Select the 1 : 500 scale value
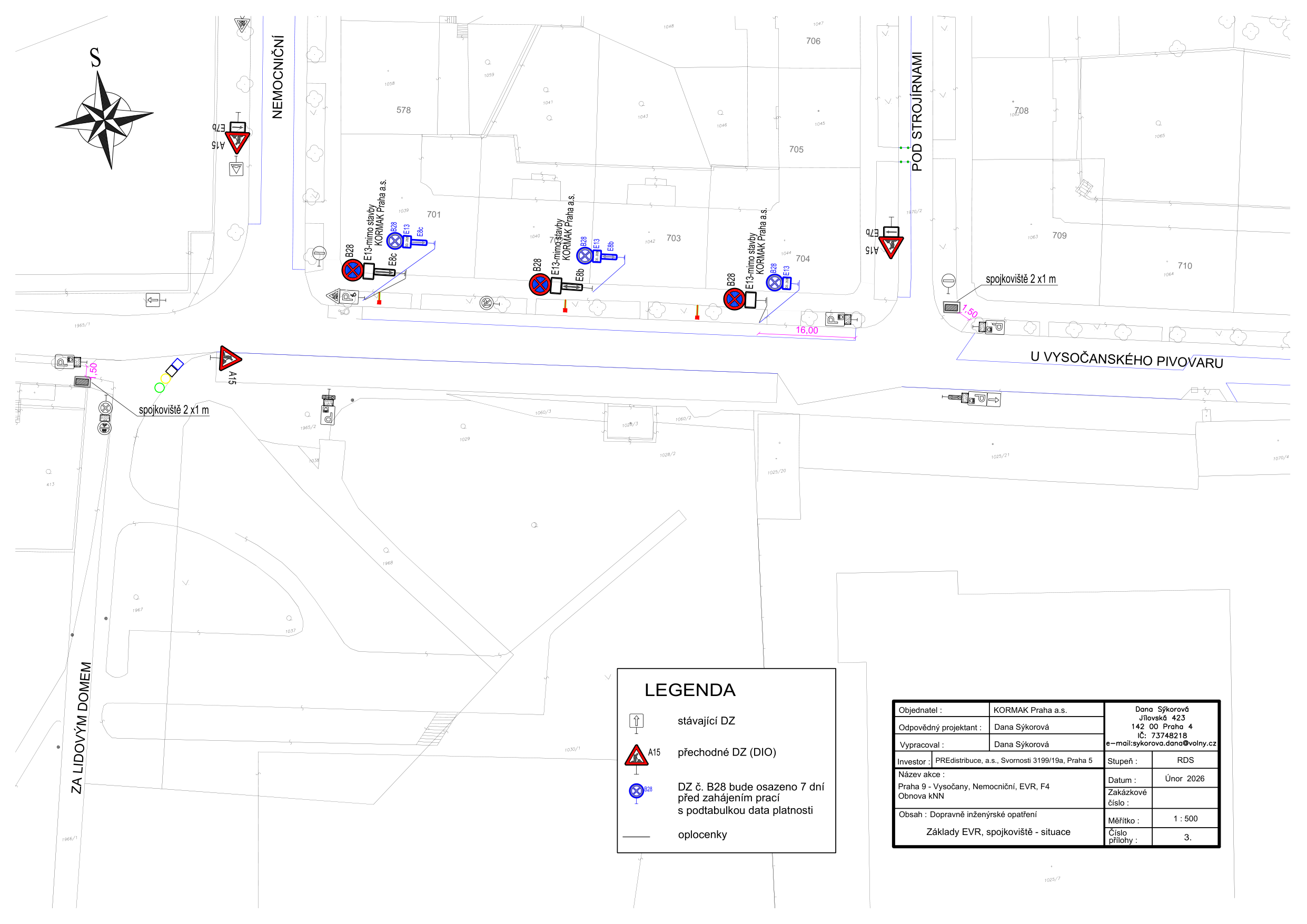Image resolution: width=1307 pixels, height=924 pixels. (1185, 819)
